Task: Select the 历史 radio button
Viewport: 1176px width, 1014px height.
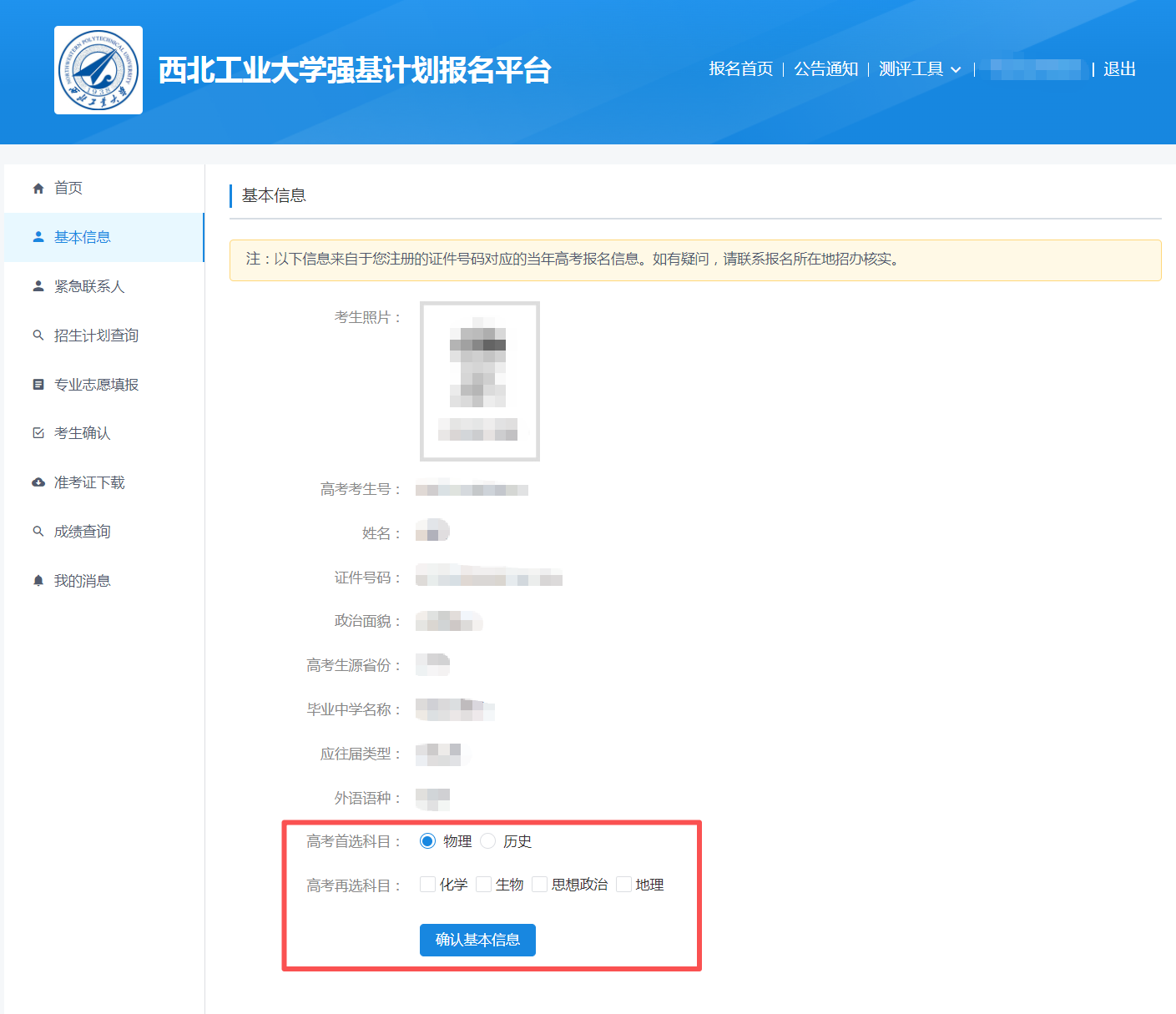Action: [488, 841]
